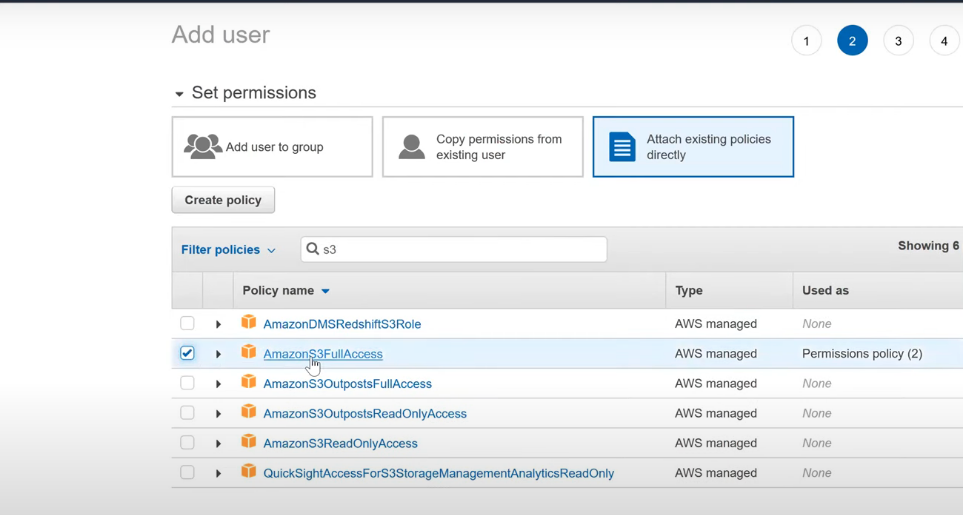
Task: Click the Create policy button
Action: point(223,200)
